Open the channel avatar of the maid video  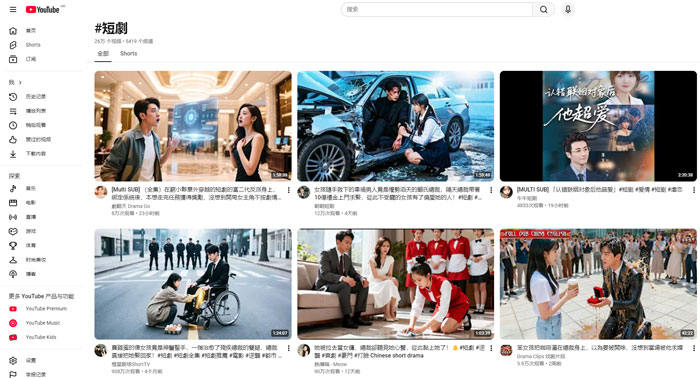pos(304,350)
